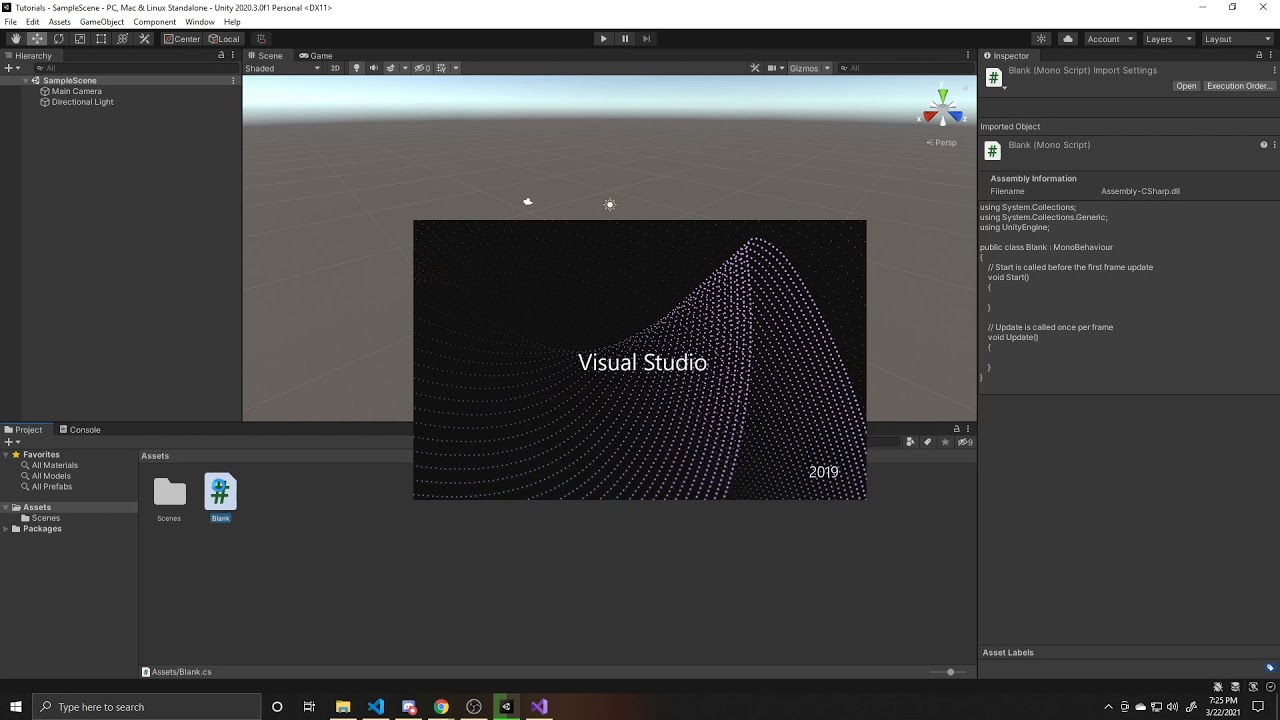Open the cloud services icon
Screen dimensions: 1280x720
1067,39
